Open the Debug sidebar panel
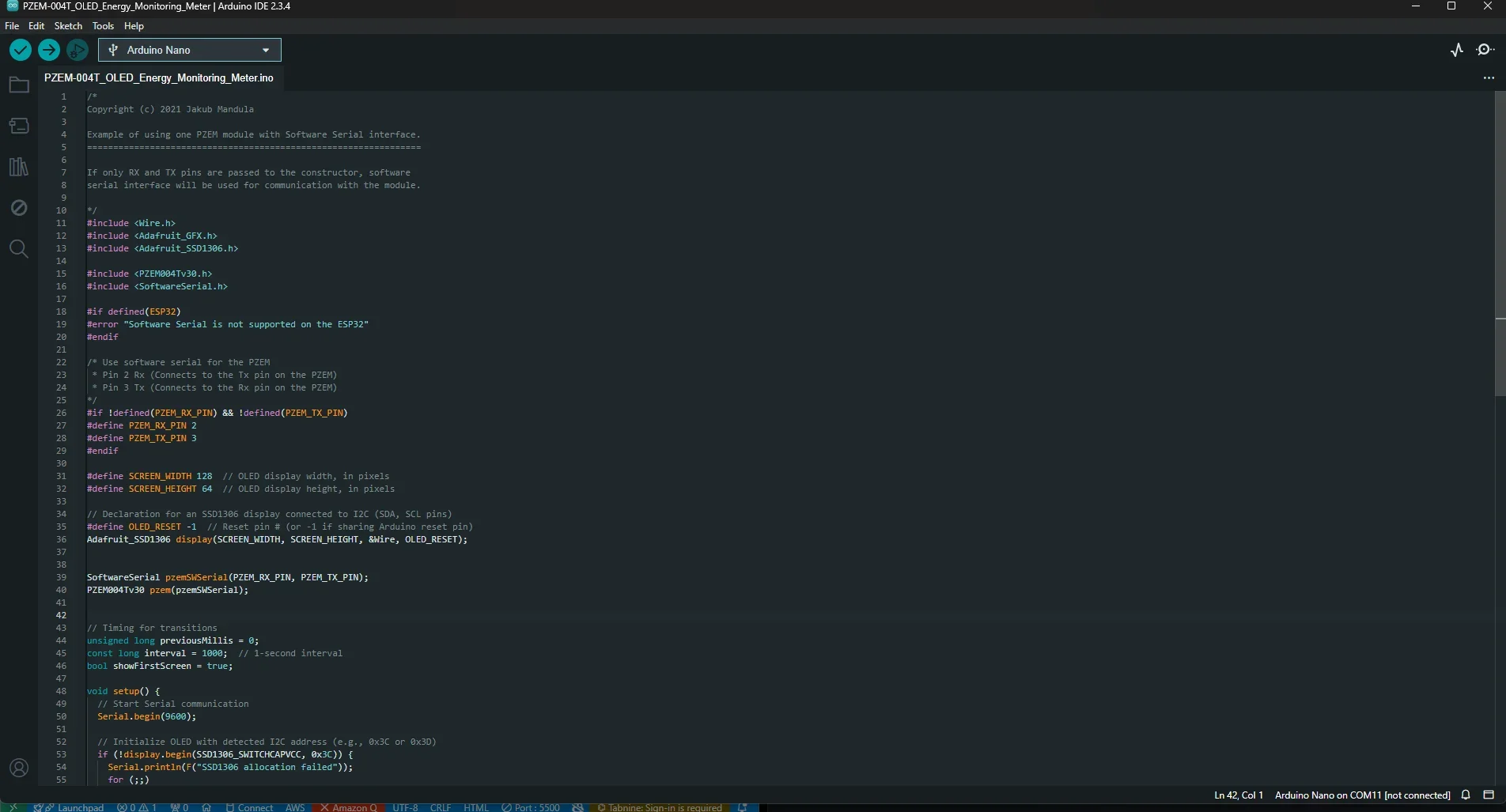 [x=19, y=208]
